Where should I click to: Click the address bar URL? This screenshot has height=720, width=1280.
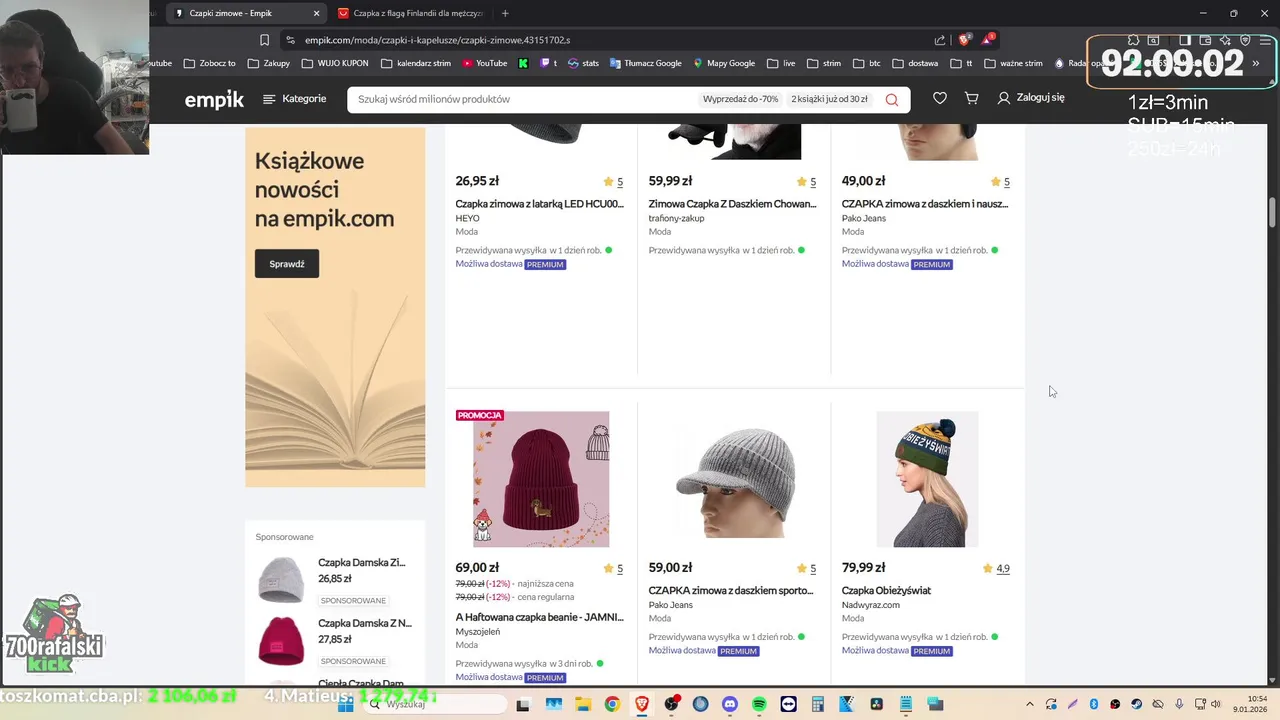pos(437,40)
